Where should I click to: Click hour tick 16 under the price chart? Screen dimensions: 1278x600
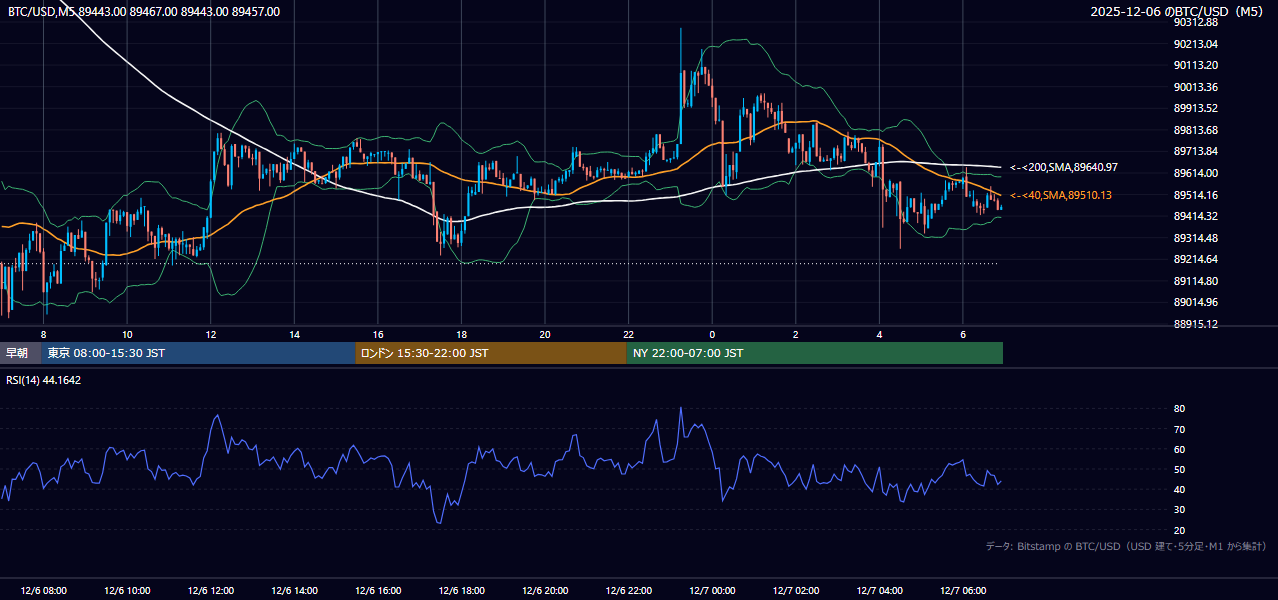[x=378, y=334]
